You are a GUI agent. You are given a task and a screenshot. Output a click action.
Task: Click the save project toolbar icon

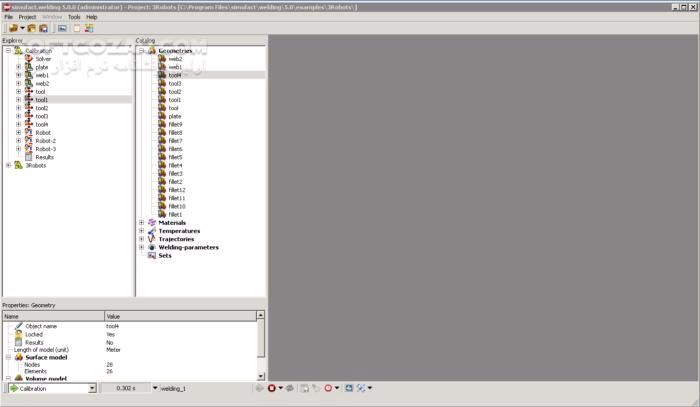pyautogui.click(x=44, y=28)
